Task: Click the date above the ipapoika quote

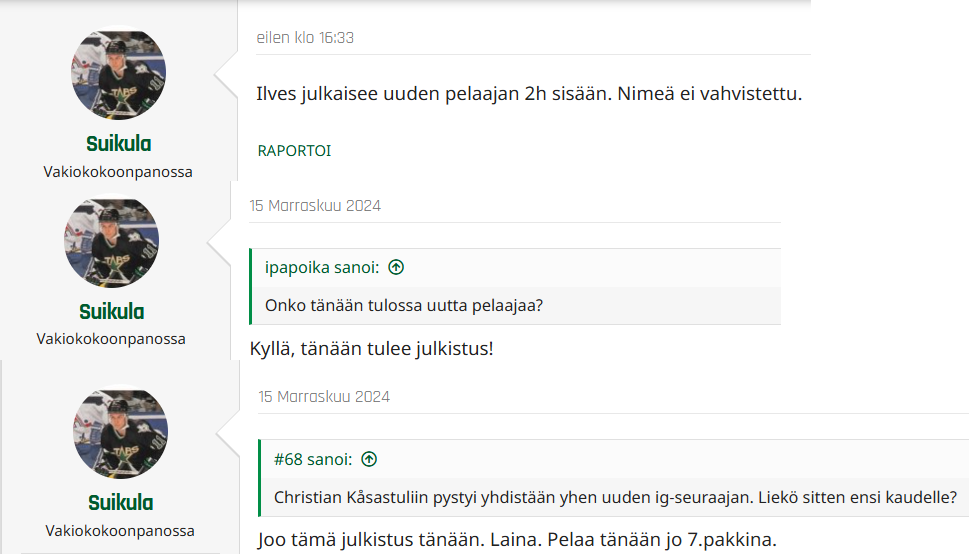Action: (315, 206)
